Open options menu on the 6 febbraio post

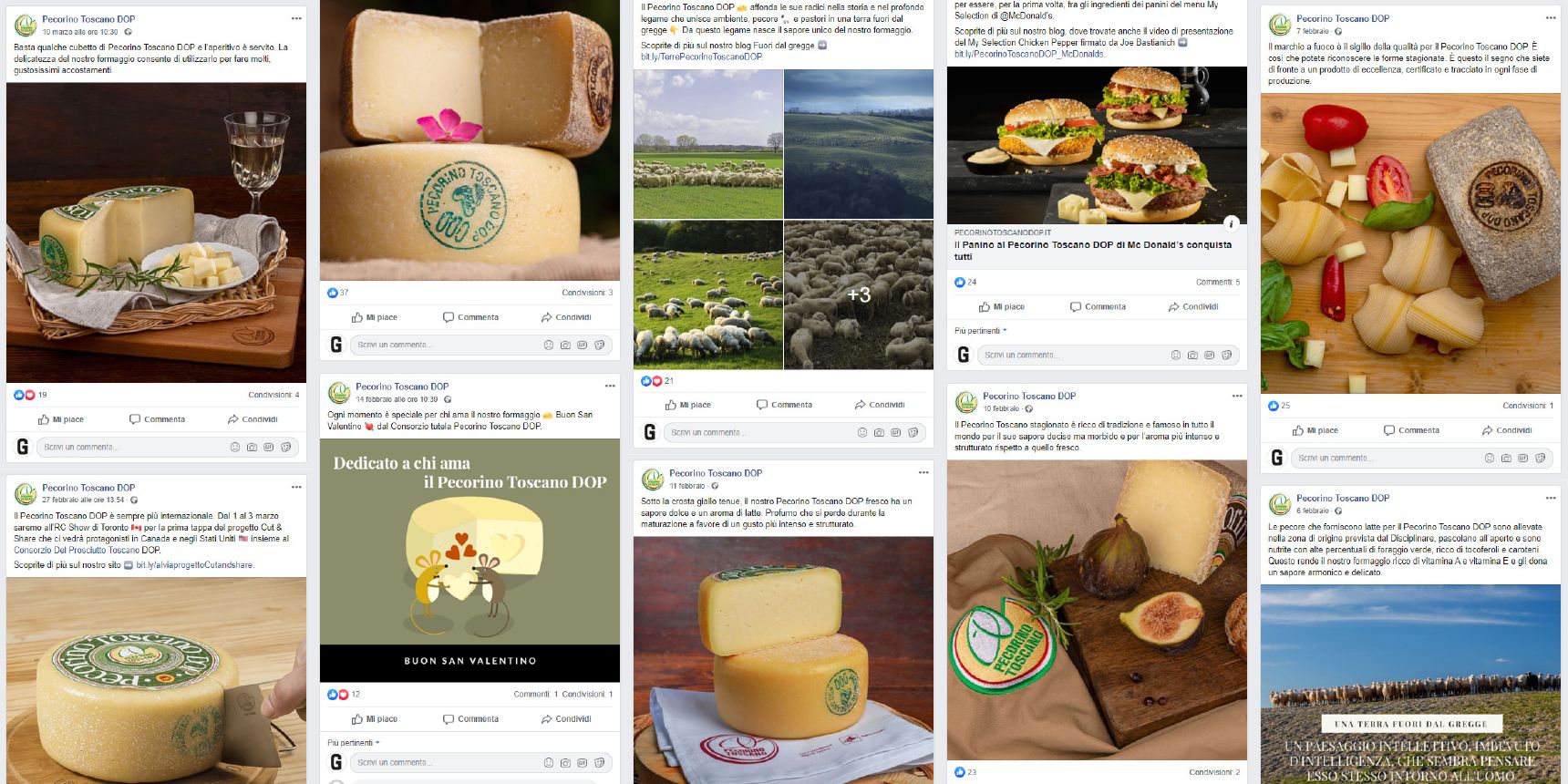[1551, 498]
